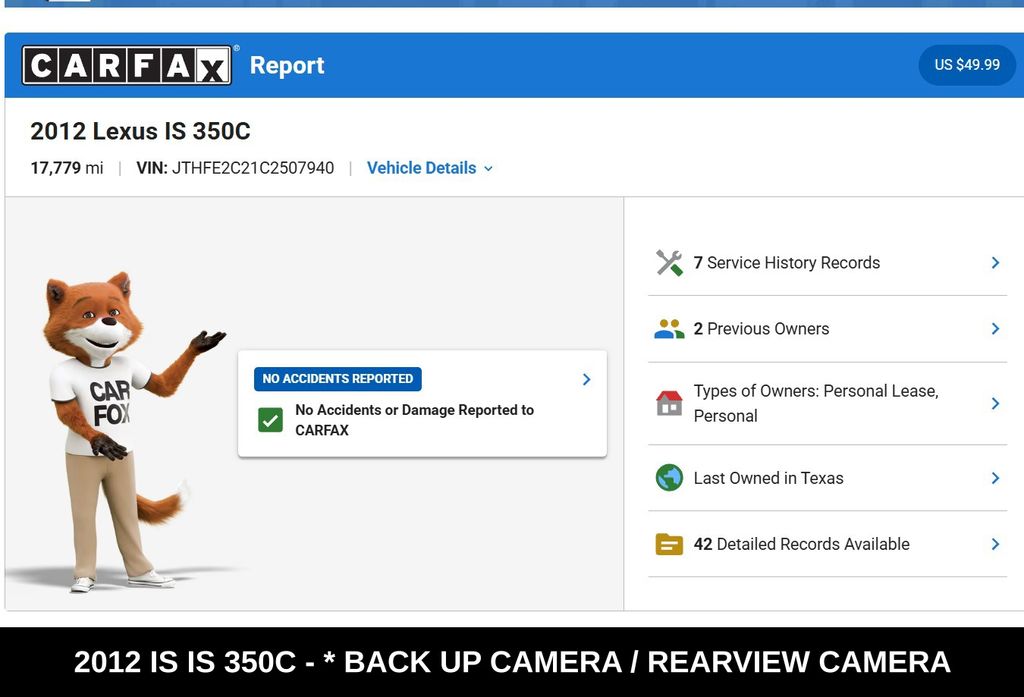This screenshot has height=697, width=1024.
Task: Open Types of Owners: Personal Lease, Personal
Action: coord(827,404)
